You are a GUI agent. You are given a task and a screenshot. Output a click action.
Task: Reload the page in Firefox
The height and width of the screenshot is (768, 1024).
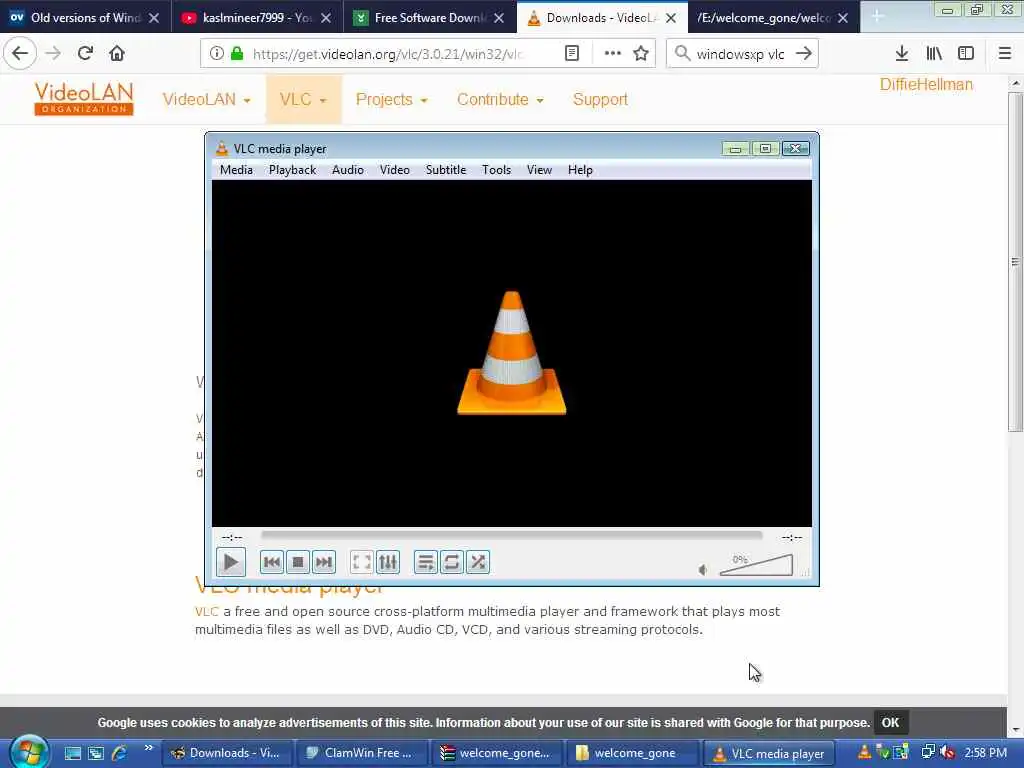pyautogui.click(x=85, y=53)
